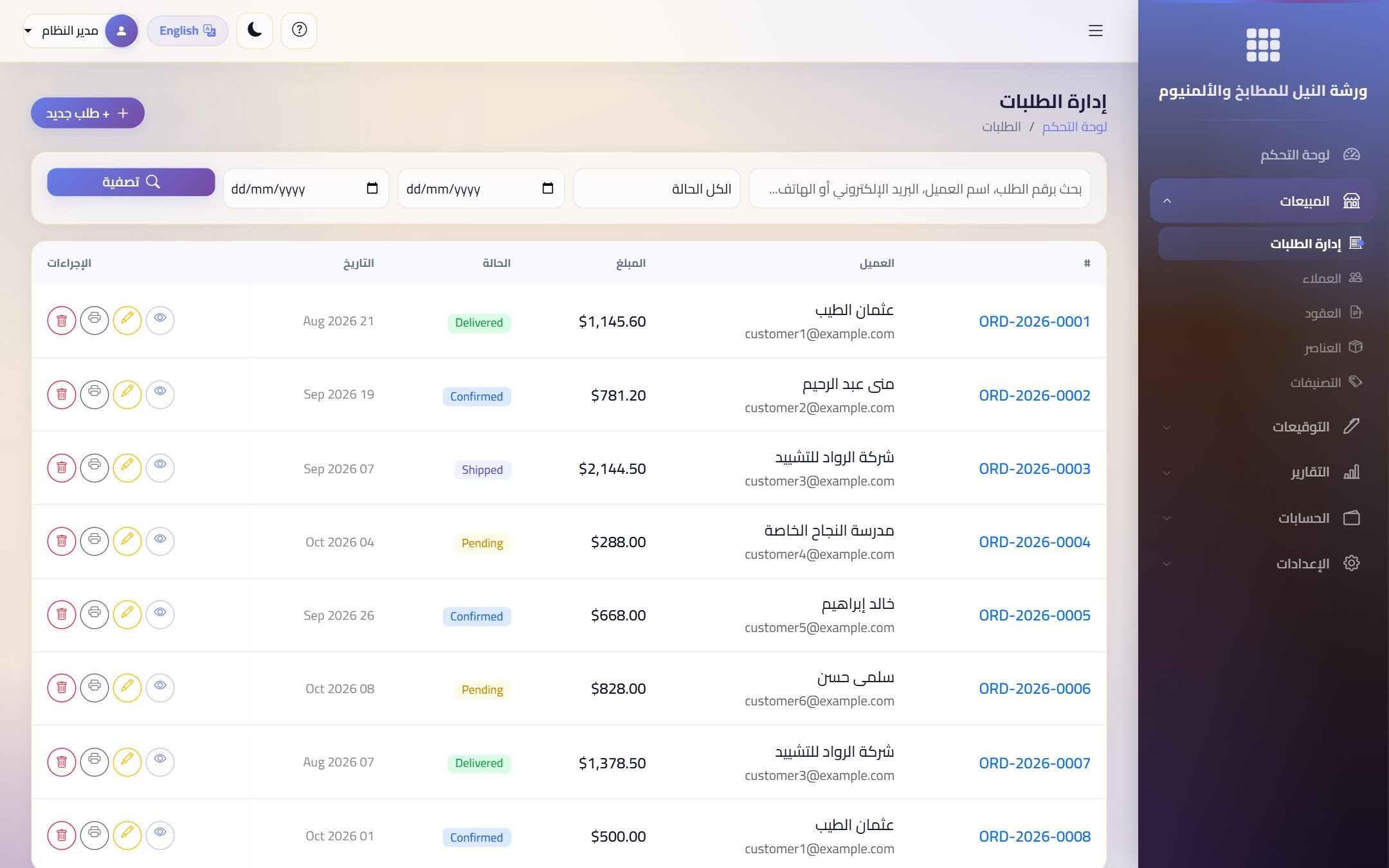Open calendar picker in left date field

(372, 188)
